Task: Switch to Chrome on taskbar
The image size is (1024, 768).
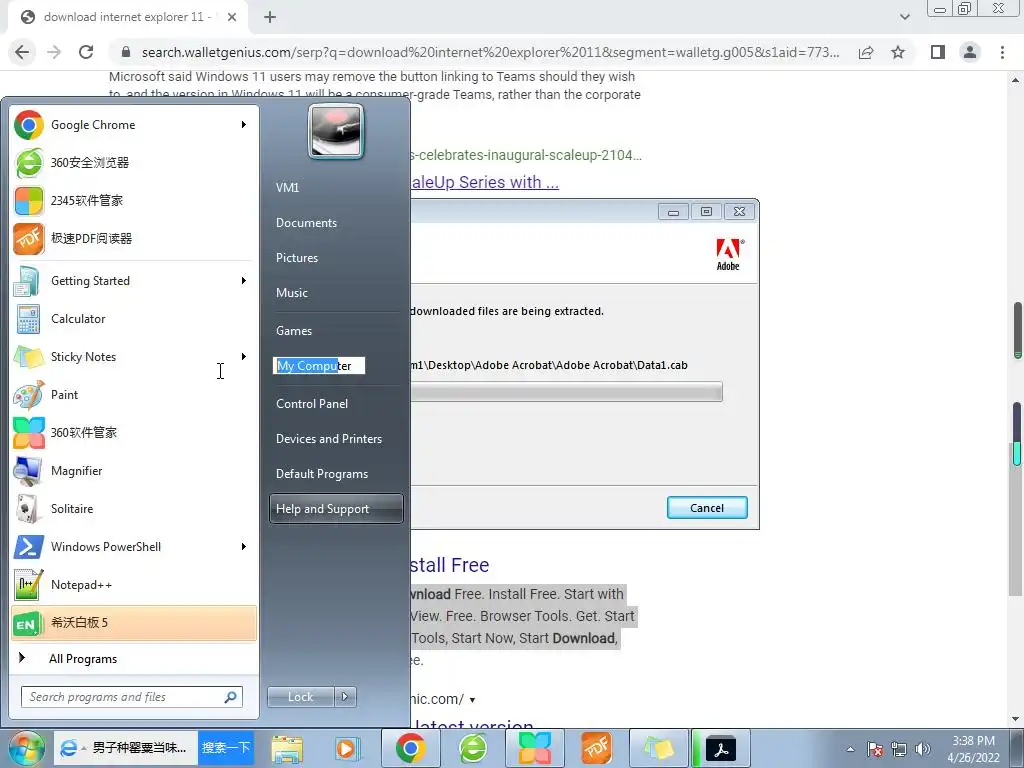Action: click(410, 749)
